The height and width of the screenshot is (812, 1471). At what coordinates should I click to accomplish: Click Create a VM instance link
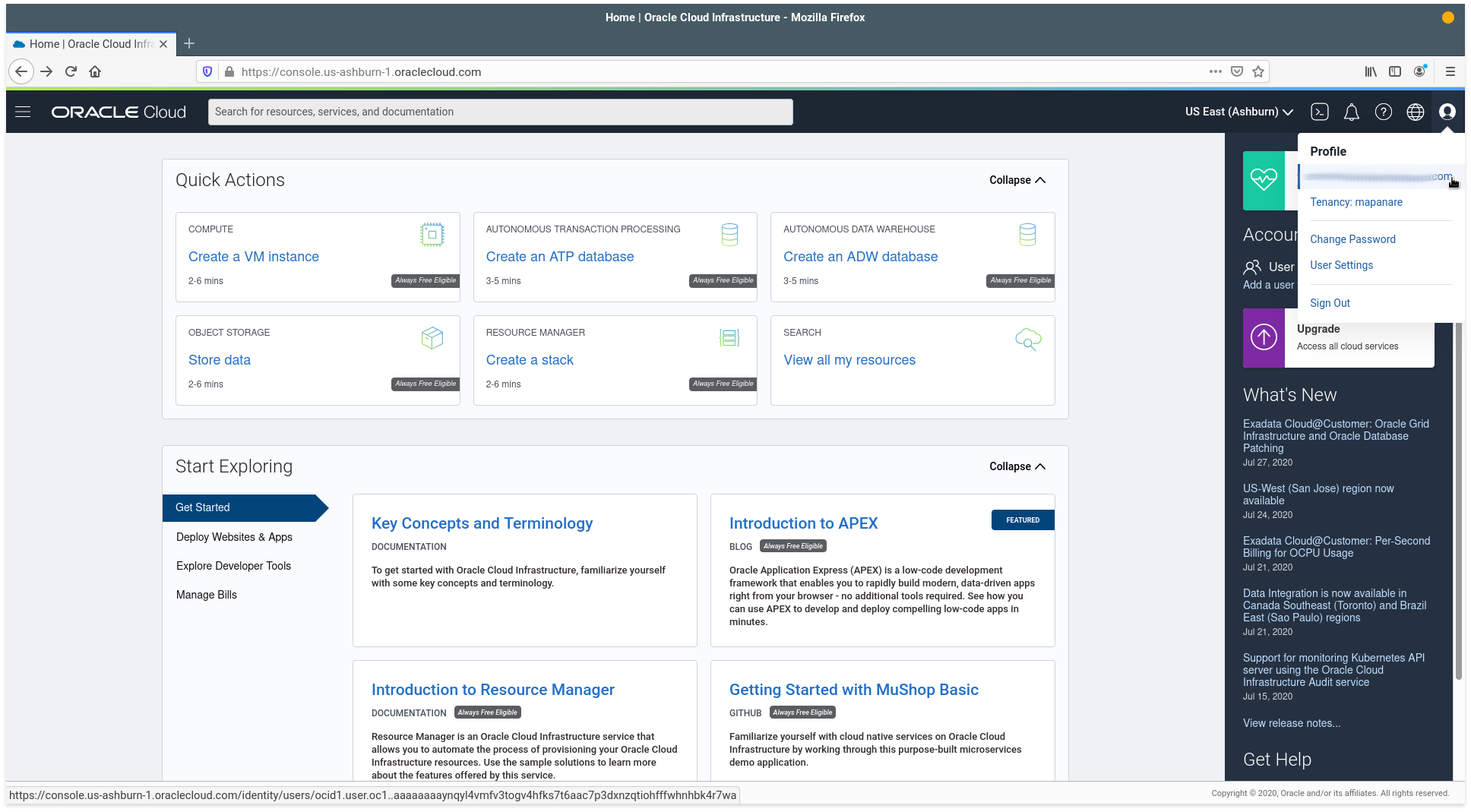[x=254, y=257]
